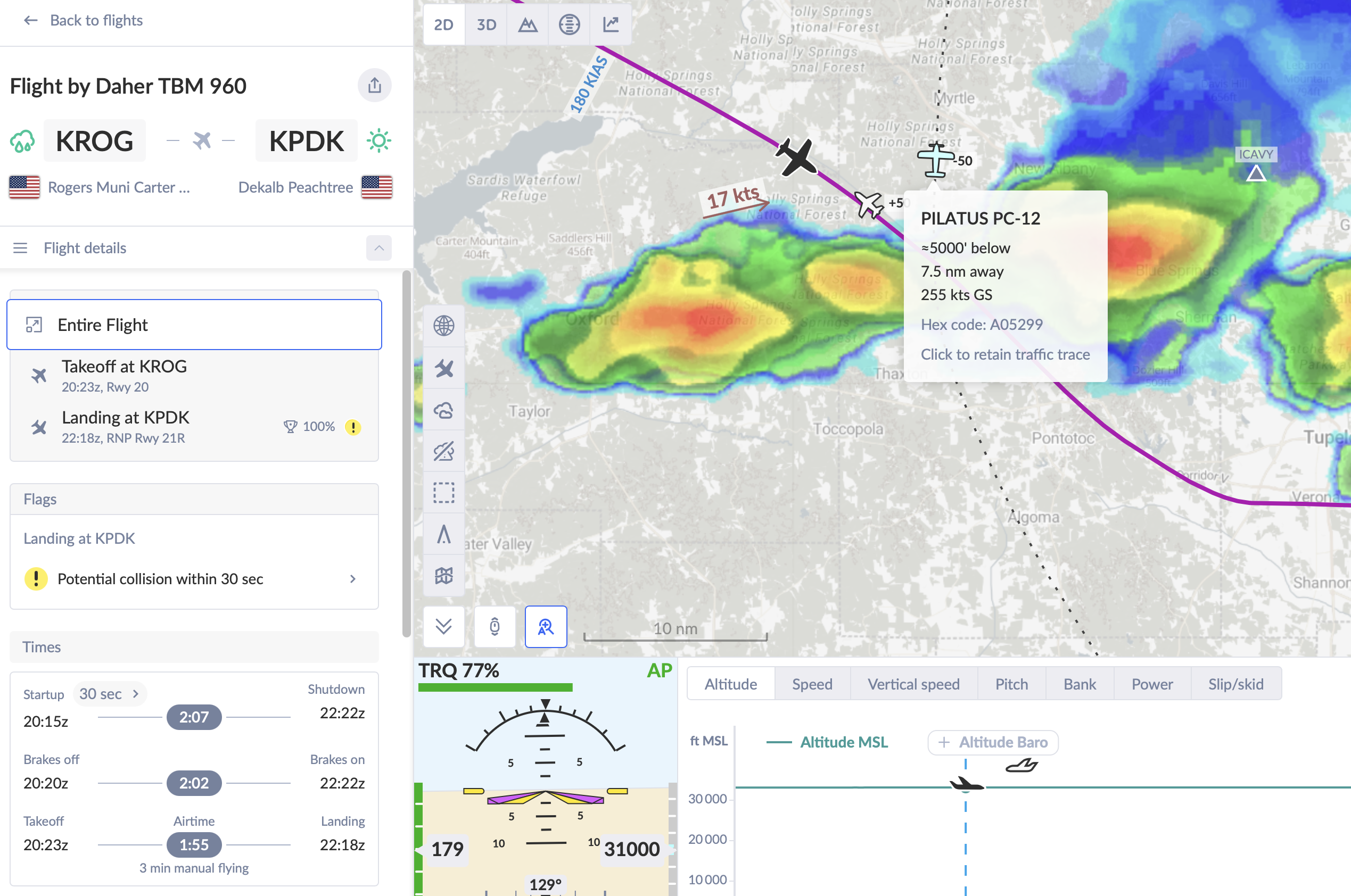This screenshot has height=896, width=1351.
Task: Click the Pilatus PC-12 traffic aircraft icon
Action: pyautogui.click(x=935, y=160)
